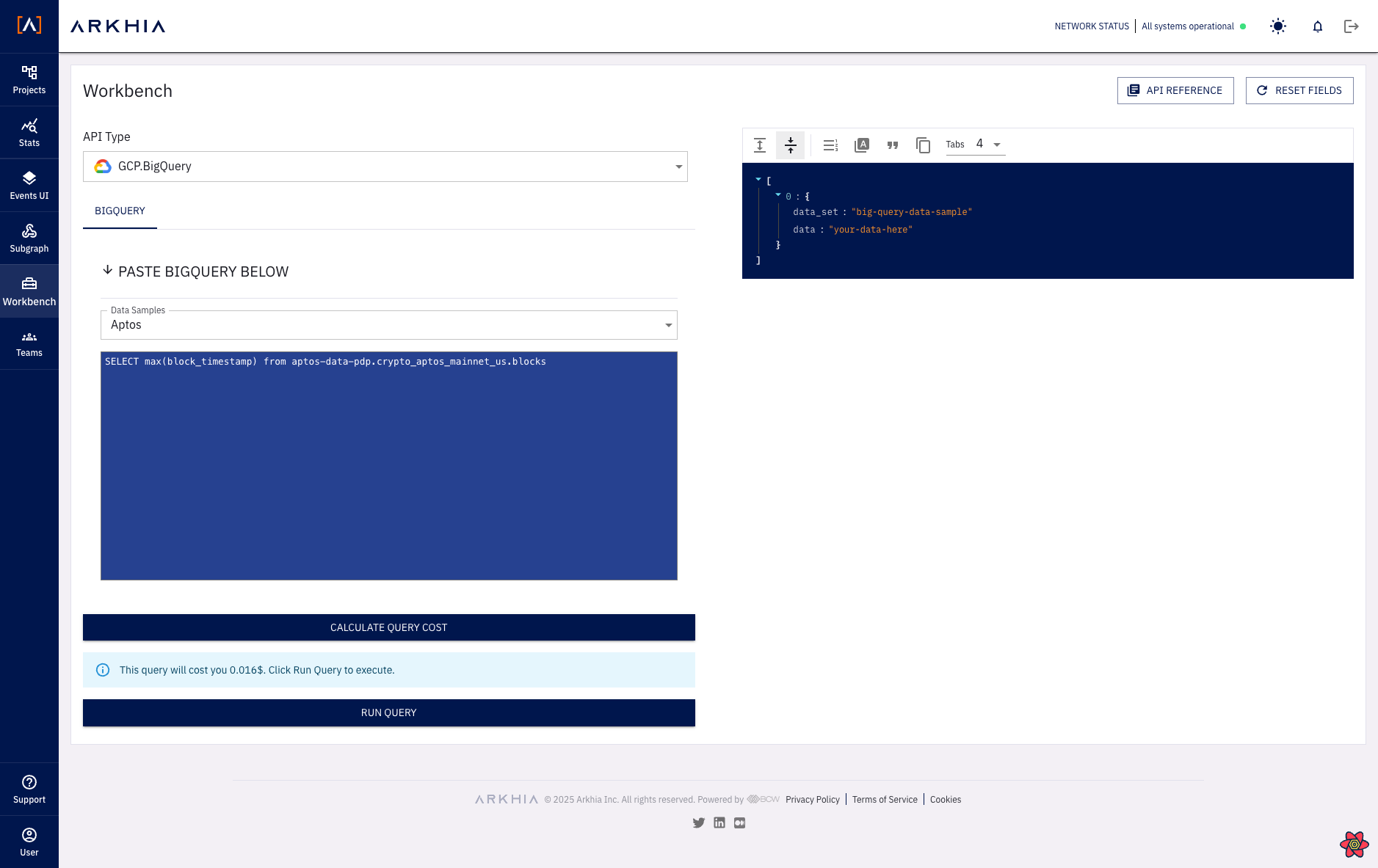1378x868 pixels.
Task: Select the BIGQUERY tab
Action: point(120,211)
